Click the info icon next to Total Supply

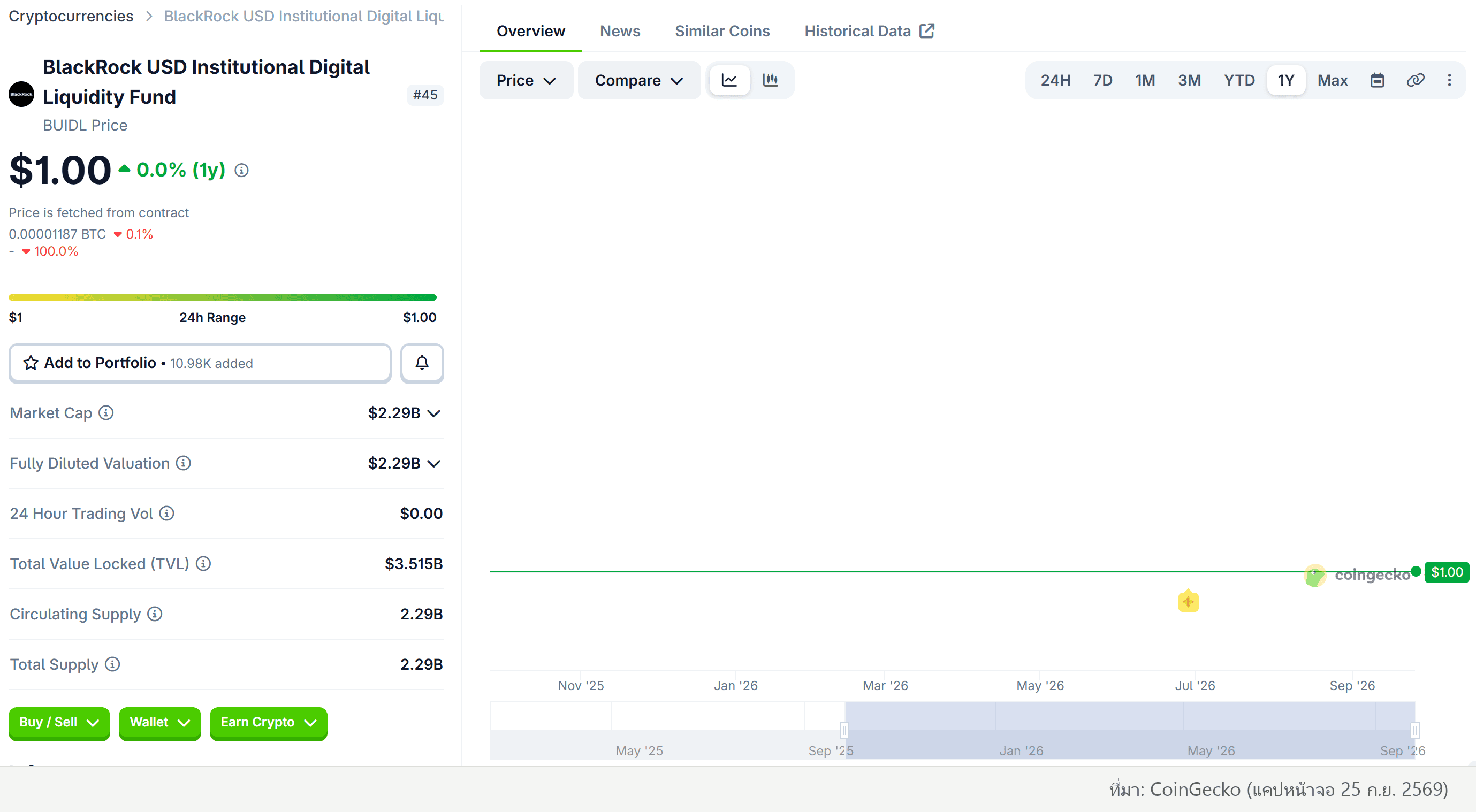pos(113,664)
